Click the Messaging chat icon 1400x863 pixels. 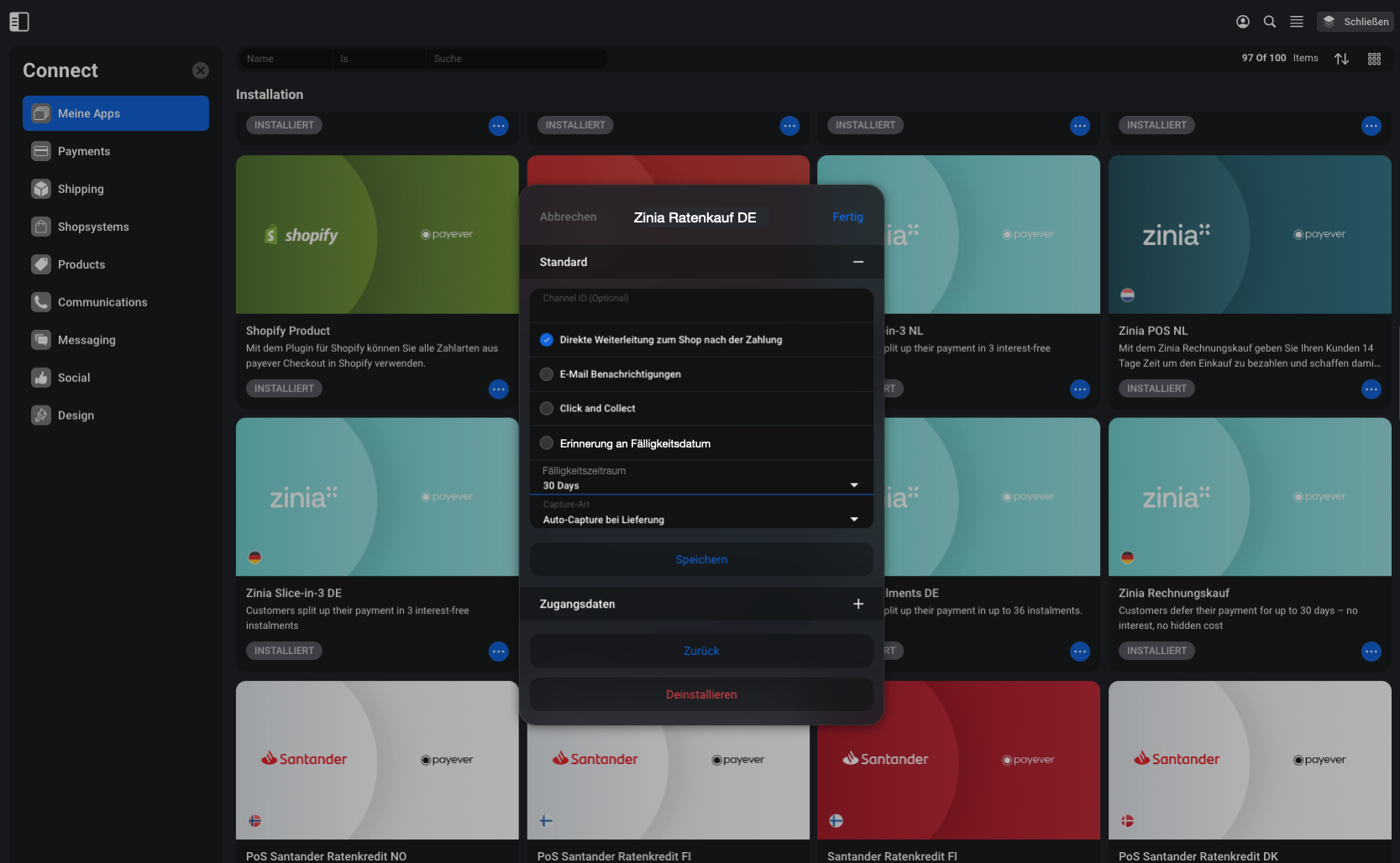(x=41, y=340)
